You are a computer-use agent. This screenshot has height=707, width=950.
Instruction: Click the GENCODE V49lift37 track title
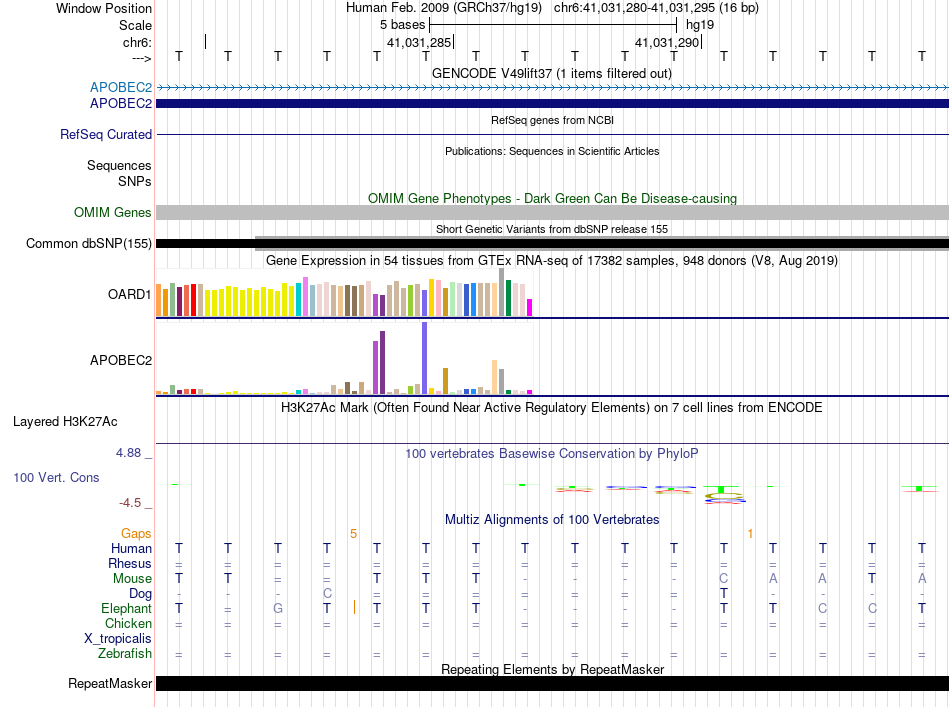tap(552, 73)
